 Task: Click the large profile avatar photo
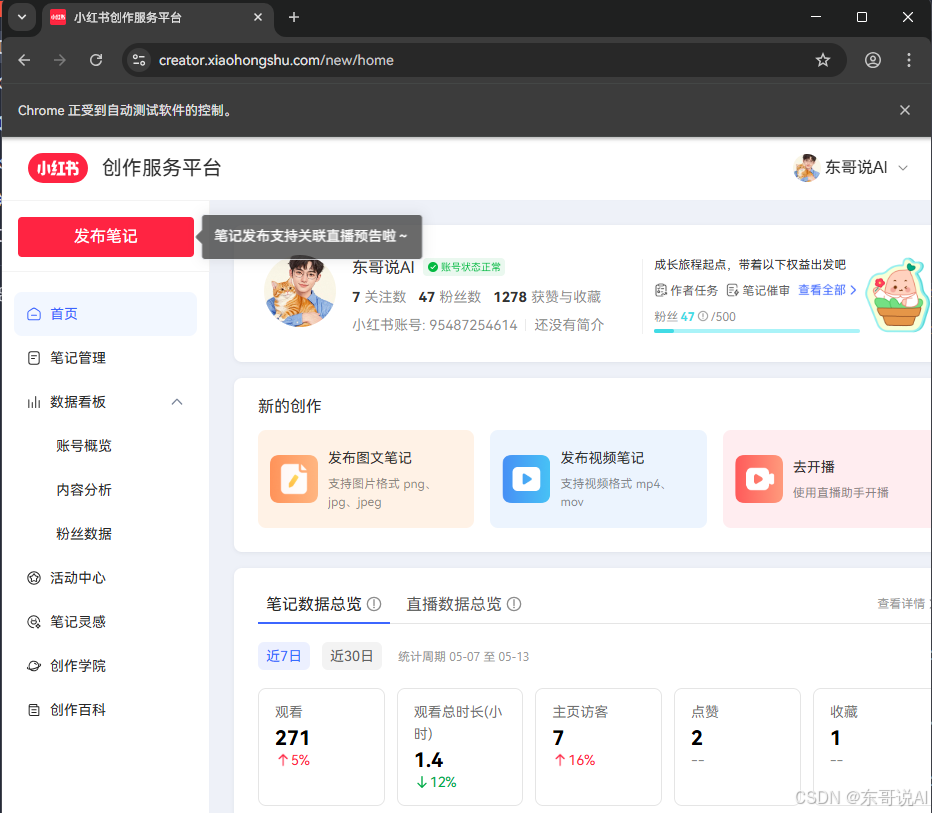tap(300, 291)
